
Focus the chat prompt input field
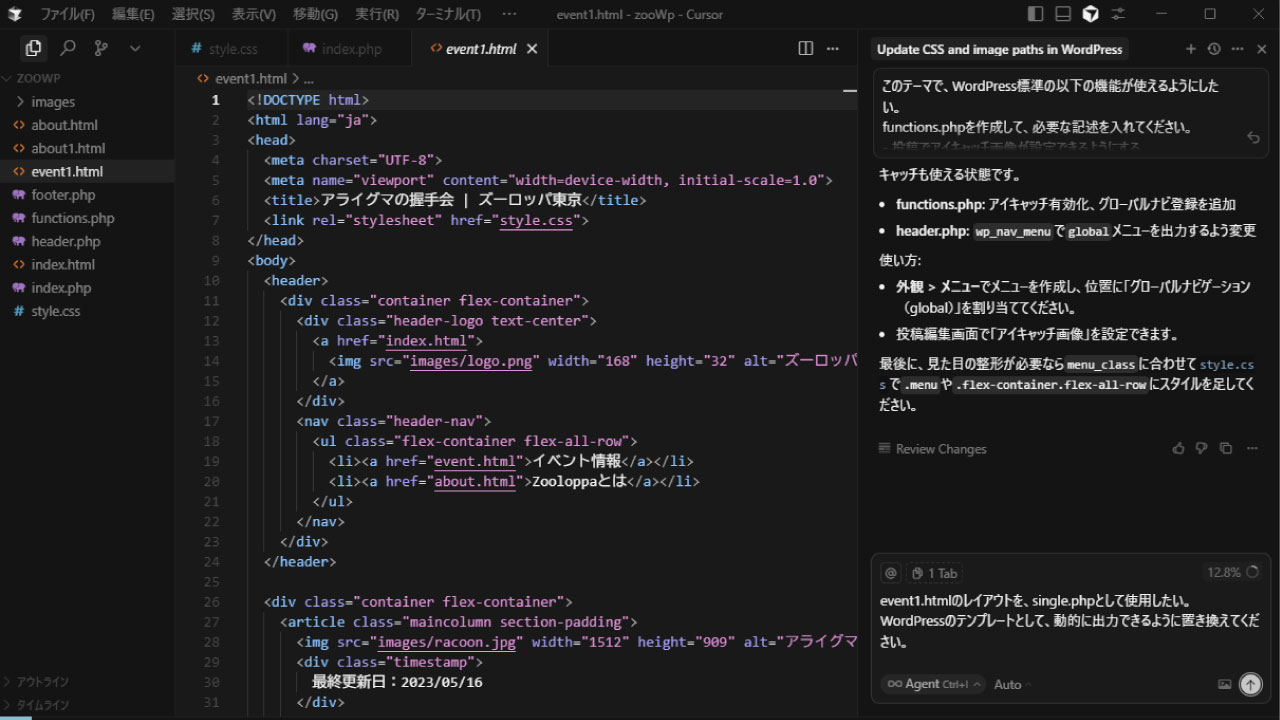pyautogui.click(x=1070, y=622)
